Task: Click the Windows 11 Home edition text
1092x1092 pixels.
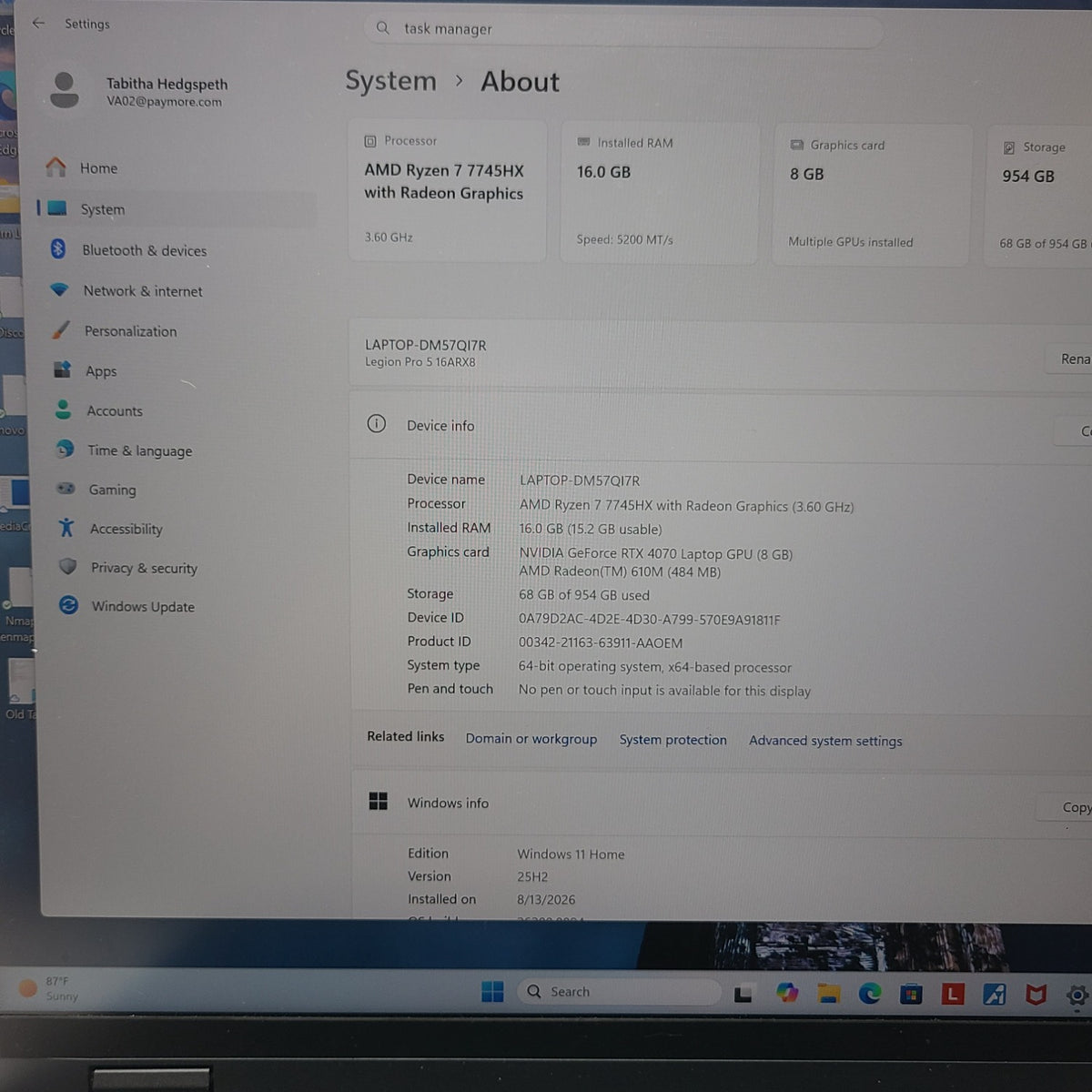Action: pyautogui.click(x=571, y=854)
